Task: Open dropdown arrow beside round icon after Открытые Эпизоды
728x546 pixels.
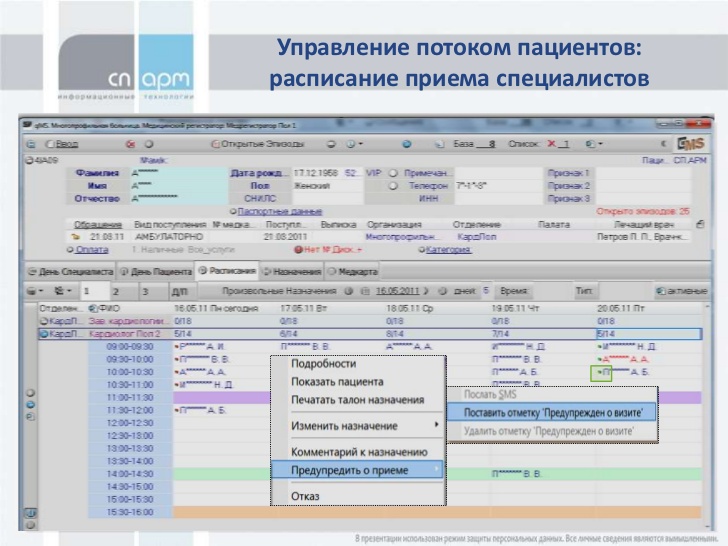Action: 361,144
